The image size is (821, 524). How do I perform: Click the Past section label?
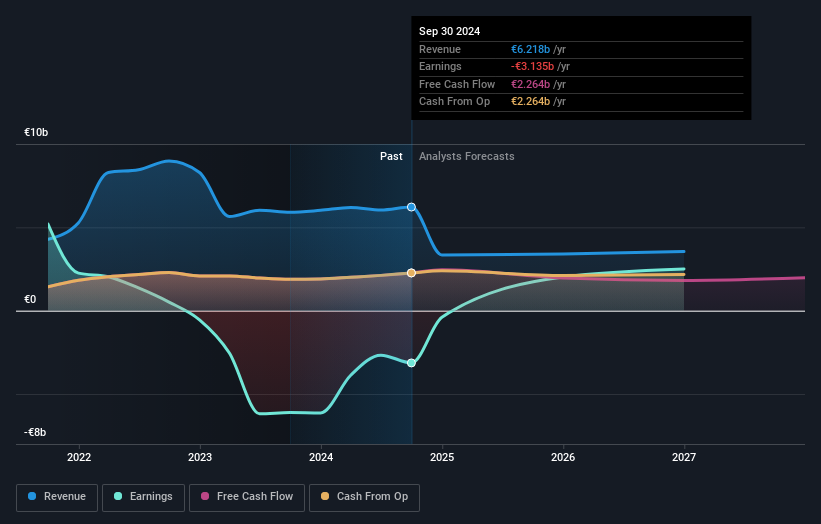(x=391, y=157)
